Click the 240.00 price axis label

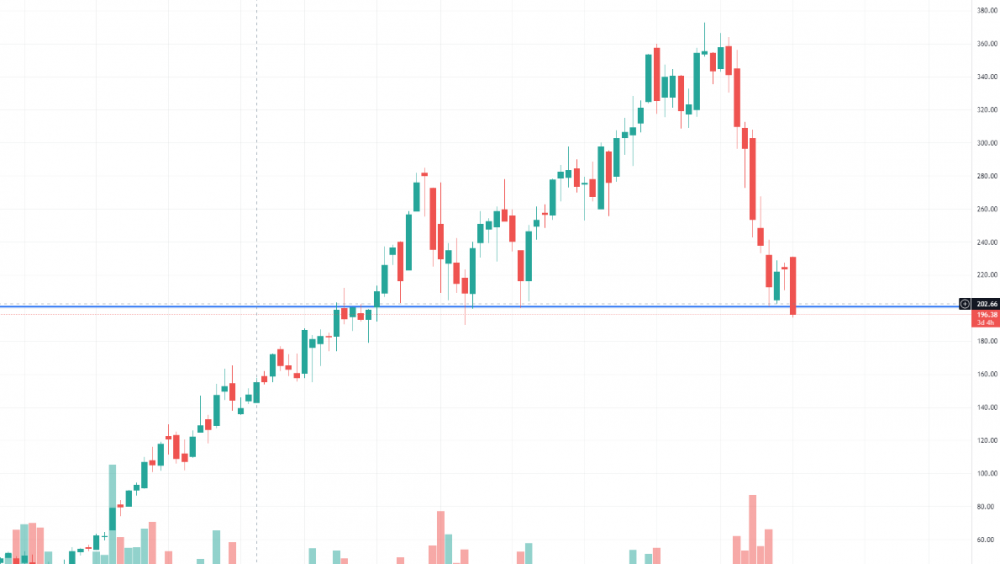point(986,242)
